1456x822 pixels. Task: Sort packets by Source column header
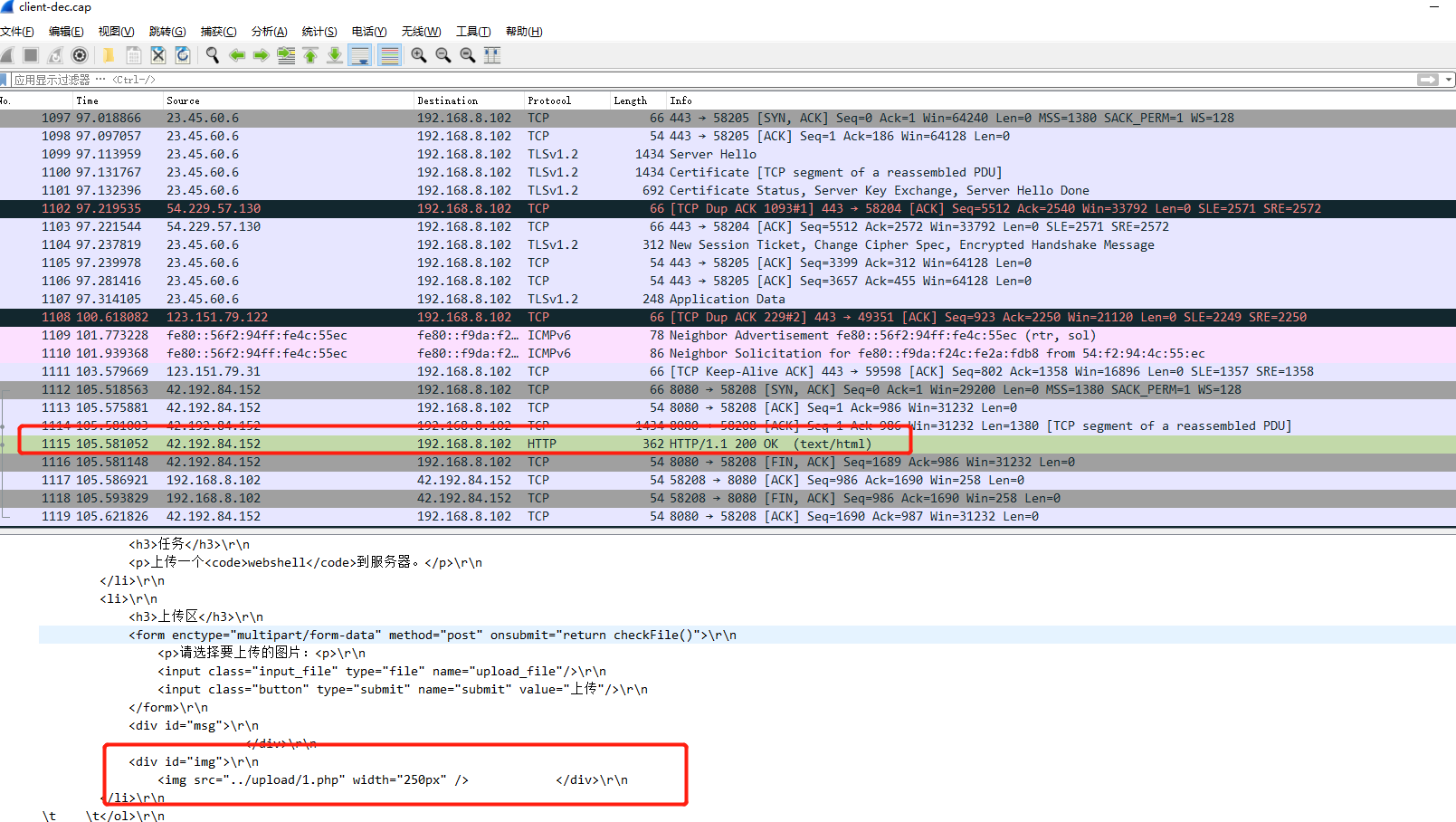click(x=288, y=100)
